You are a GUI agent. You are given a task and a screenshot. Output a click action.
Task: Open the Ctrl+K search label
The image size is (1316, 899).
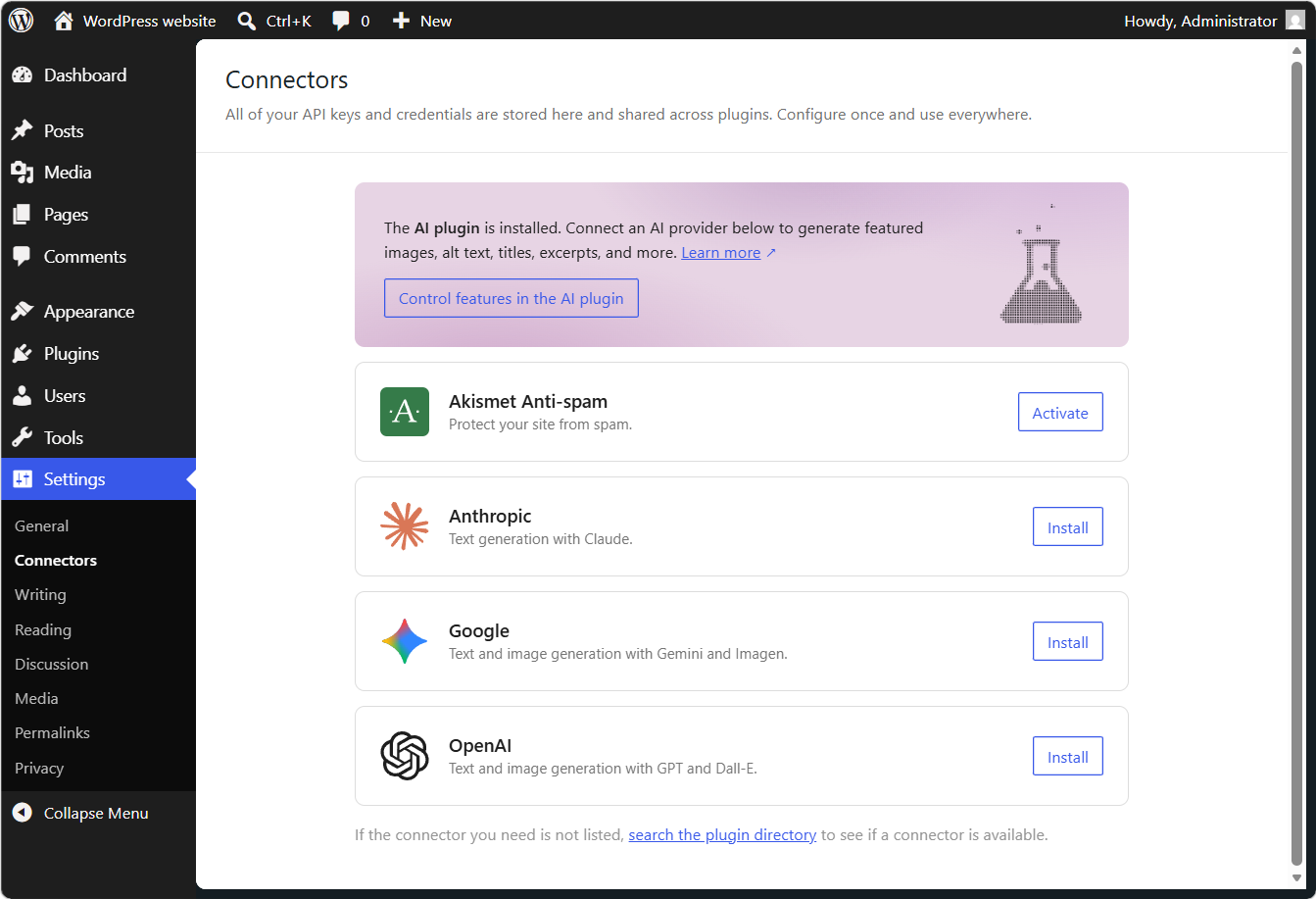click(289, 21)
